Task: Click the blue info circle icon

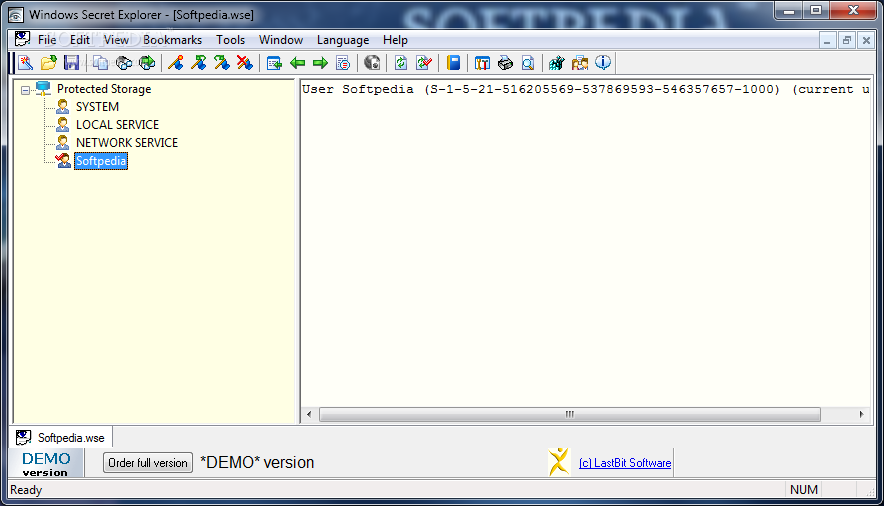Action: click(603, 63)
